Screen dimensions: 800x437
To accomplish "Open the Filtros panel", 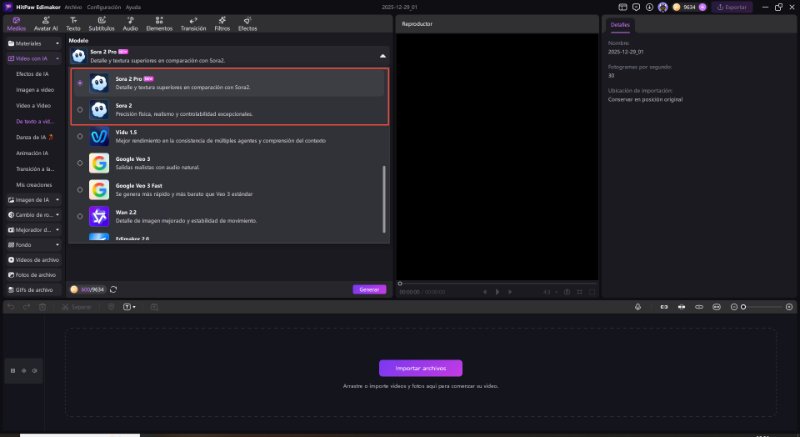I will click(222, 24).
